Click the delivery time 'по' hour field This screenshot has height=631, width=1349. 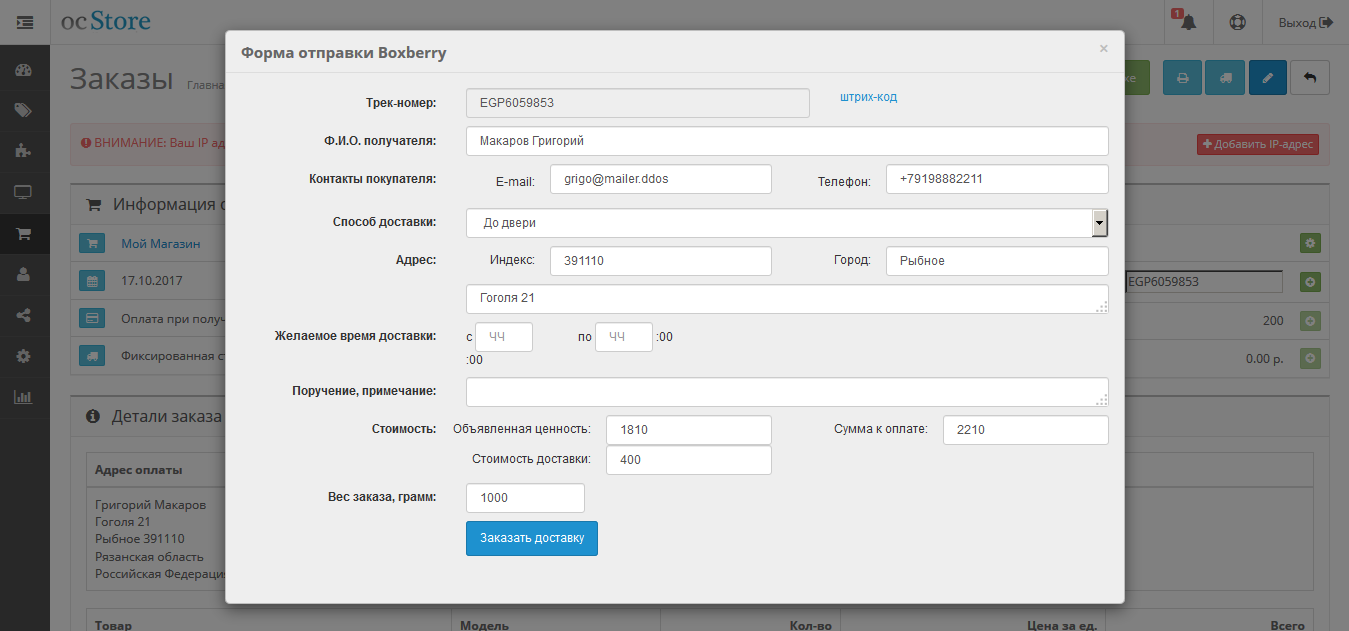click(624, 337)
